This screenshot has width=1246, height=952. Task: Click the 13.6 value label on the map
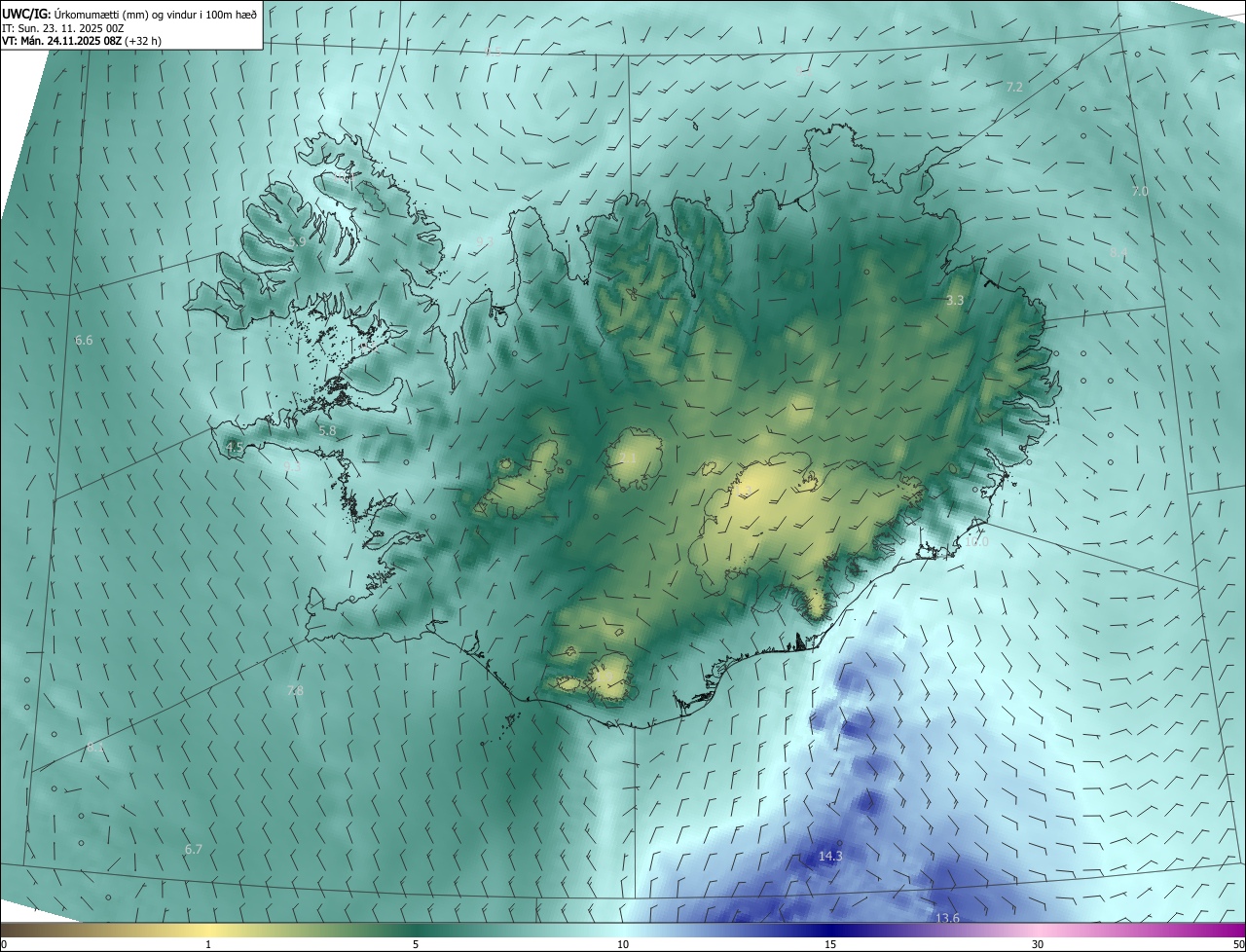(947, 918)
